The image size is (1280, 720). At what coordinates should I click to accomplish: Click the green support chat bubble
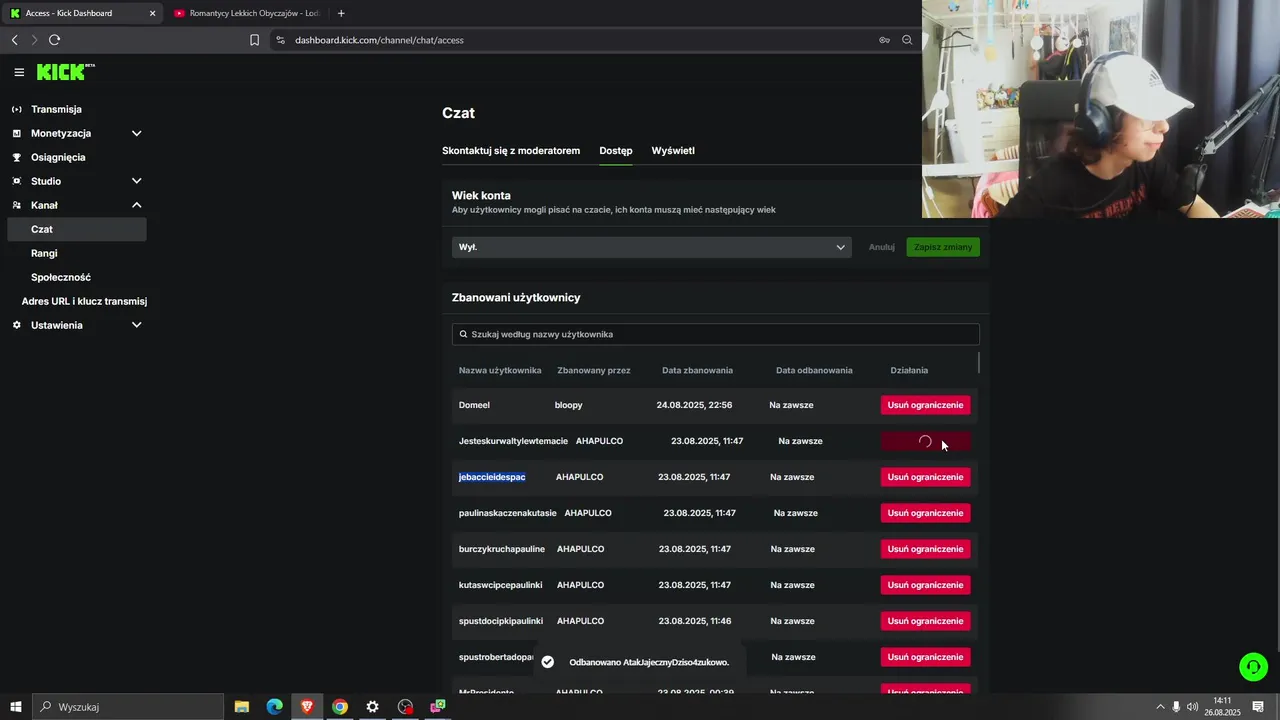(x=1253, y=666)
